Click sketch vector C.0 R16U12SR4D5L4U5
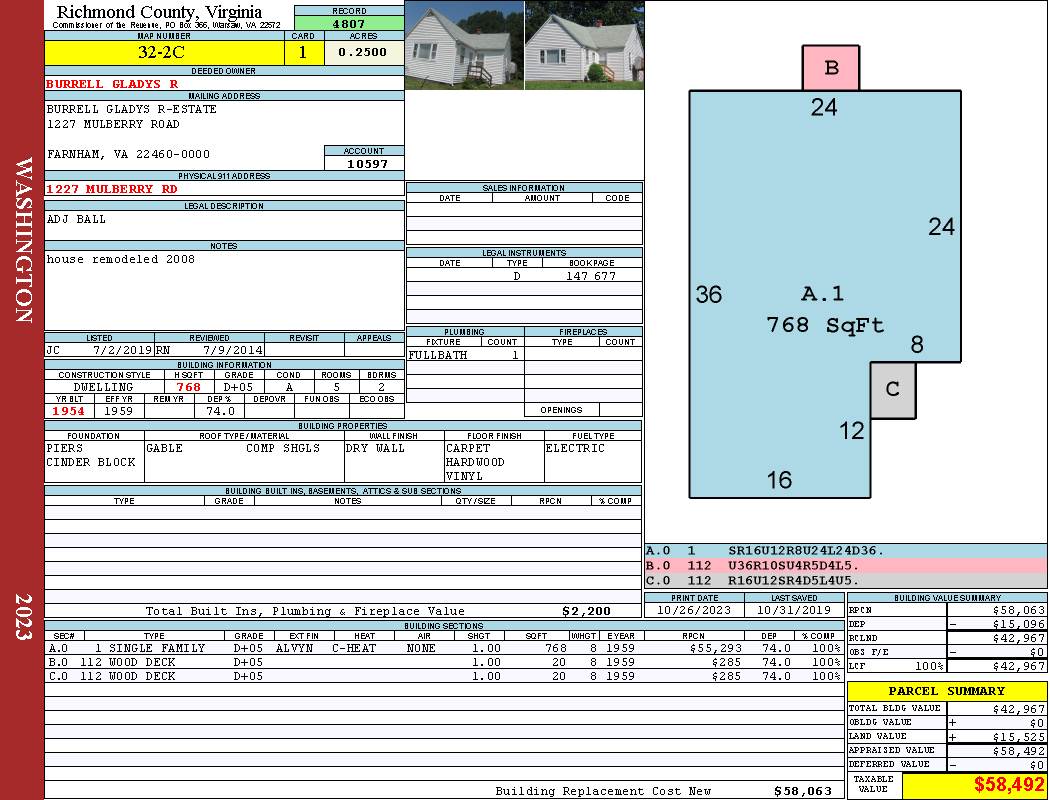Image resolution: width=1050 pixels, height=800 pixels. [845, 580]
